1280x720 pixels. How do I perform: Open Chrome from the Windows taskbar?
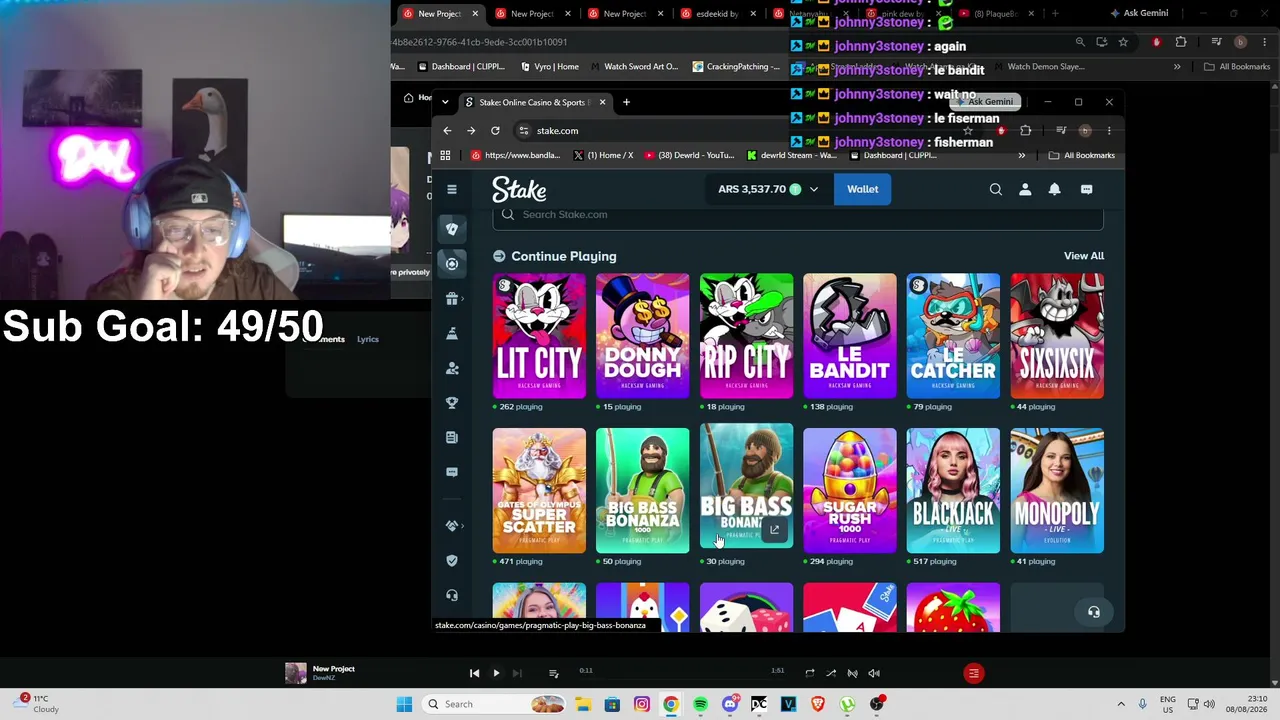click(x=671, y=704)
